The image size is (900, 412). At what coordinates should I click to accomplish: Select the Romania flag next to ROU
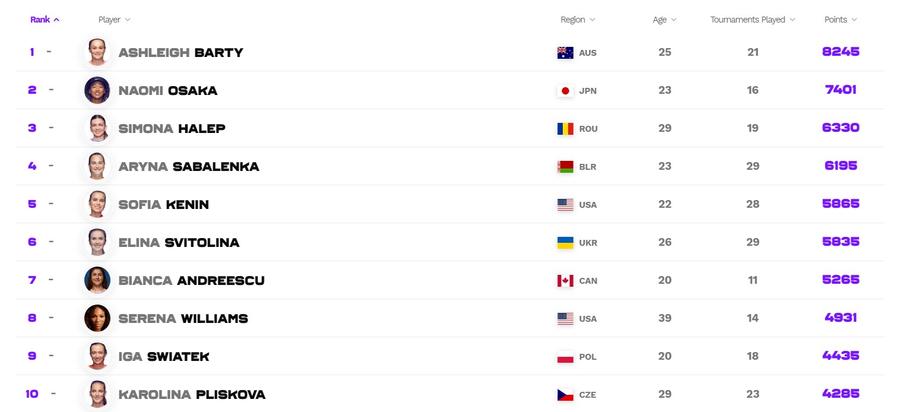pos(565,129)
